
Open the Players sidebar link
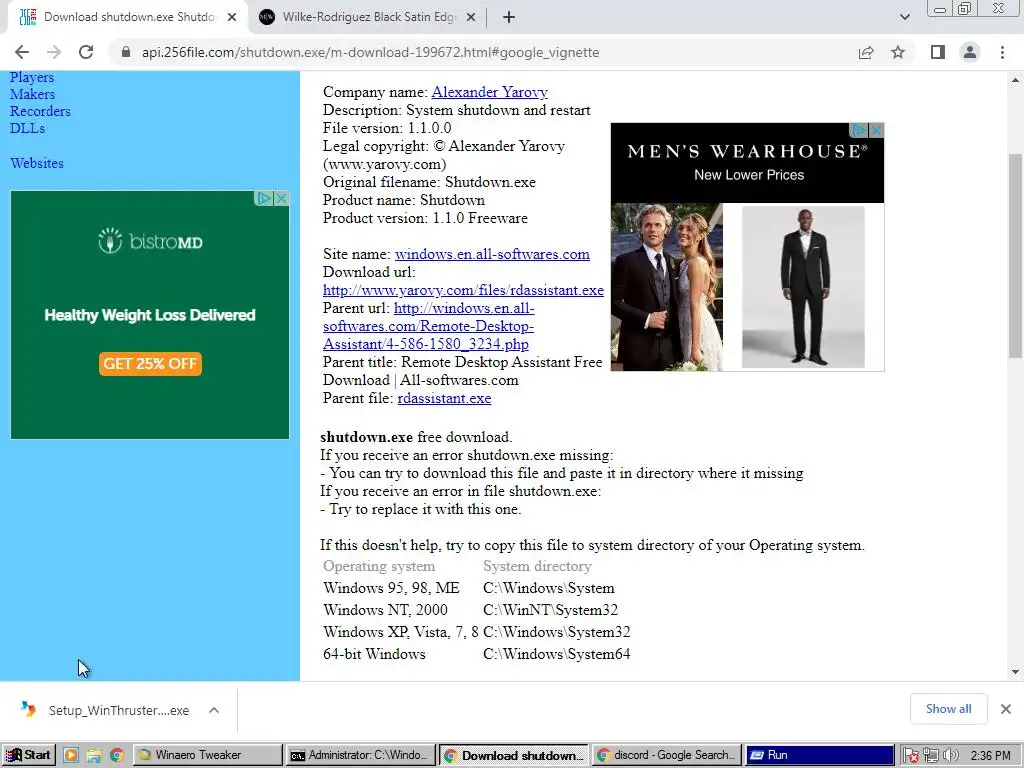tap(32, 77)
